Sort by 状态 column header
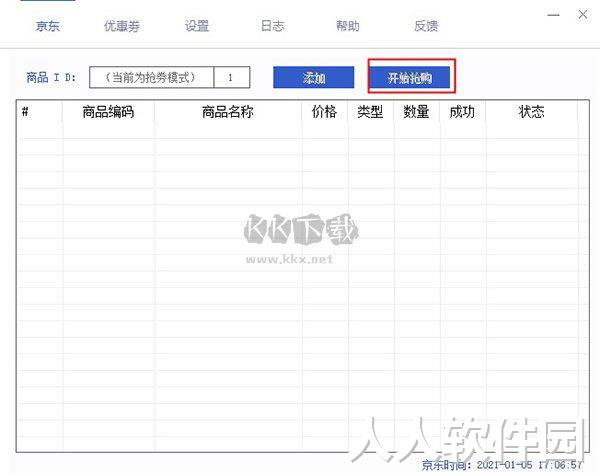This screenshot has height=473, width=600. pyautogui.click(x=532, y=112)
